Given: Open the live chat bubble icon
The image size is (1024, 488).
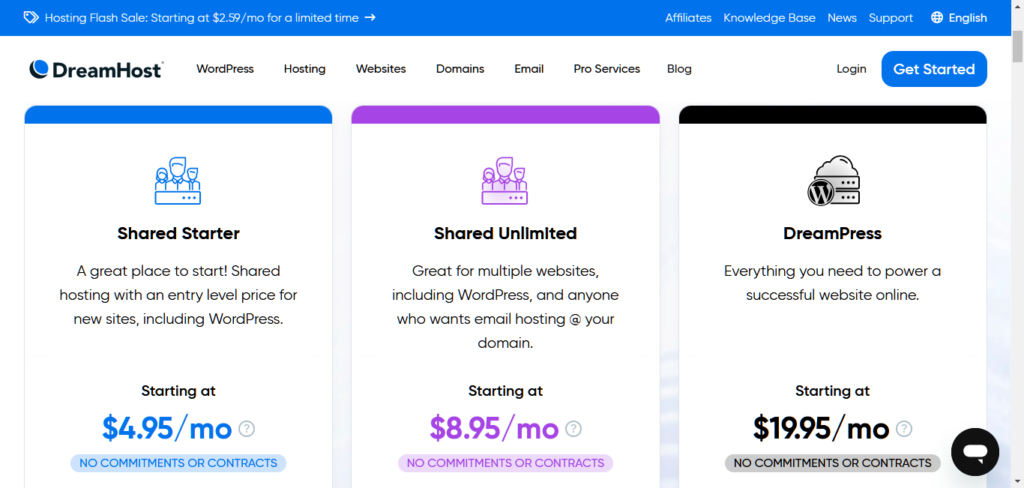Looking at the screenshot, I should click(975, 452).
